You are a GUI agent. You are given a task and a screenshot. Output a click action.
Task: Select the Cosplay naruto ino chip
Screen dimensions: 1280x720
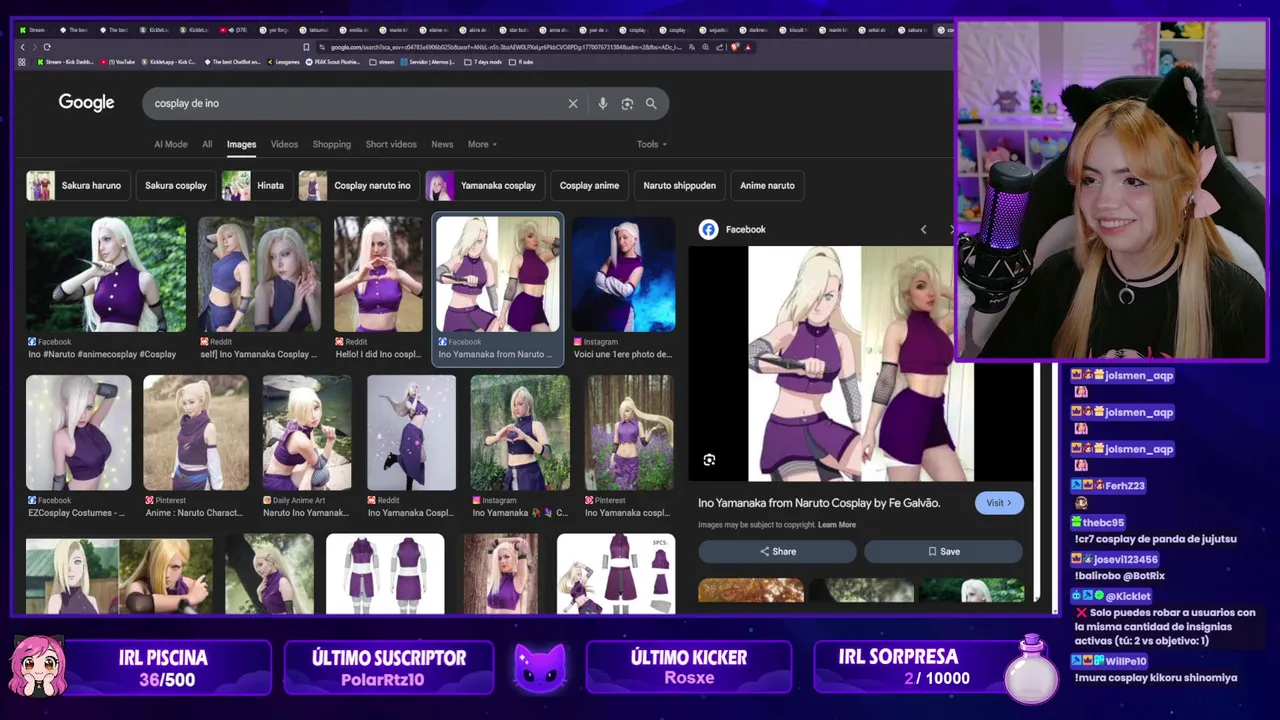359,185
